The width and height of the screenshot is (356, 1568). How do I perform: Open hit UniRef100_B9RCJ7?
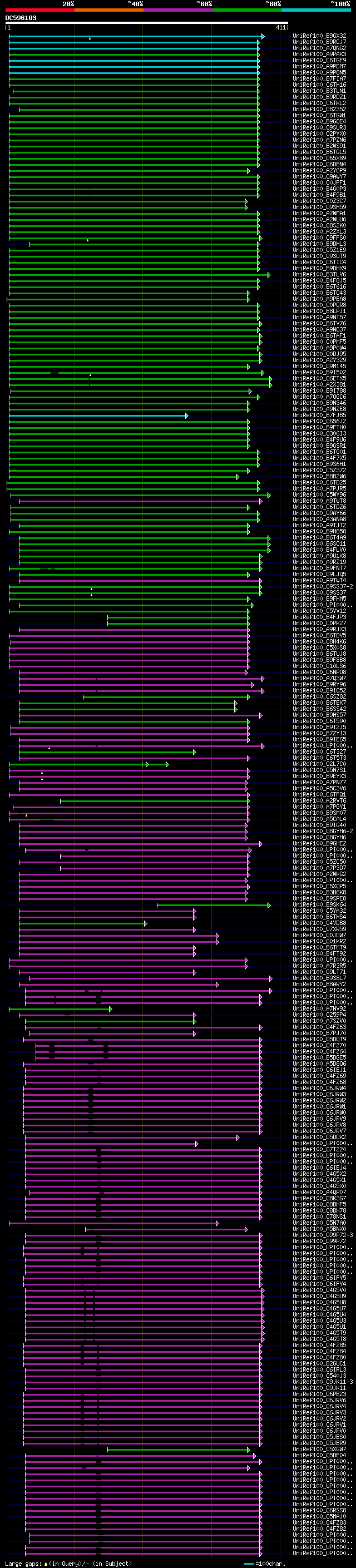[319, 42]
